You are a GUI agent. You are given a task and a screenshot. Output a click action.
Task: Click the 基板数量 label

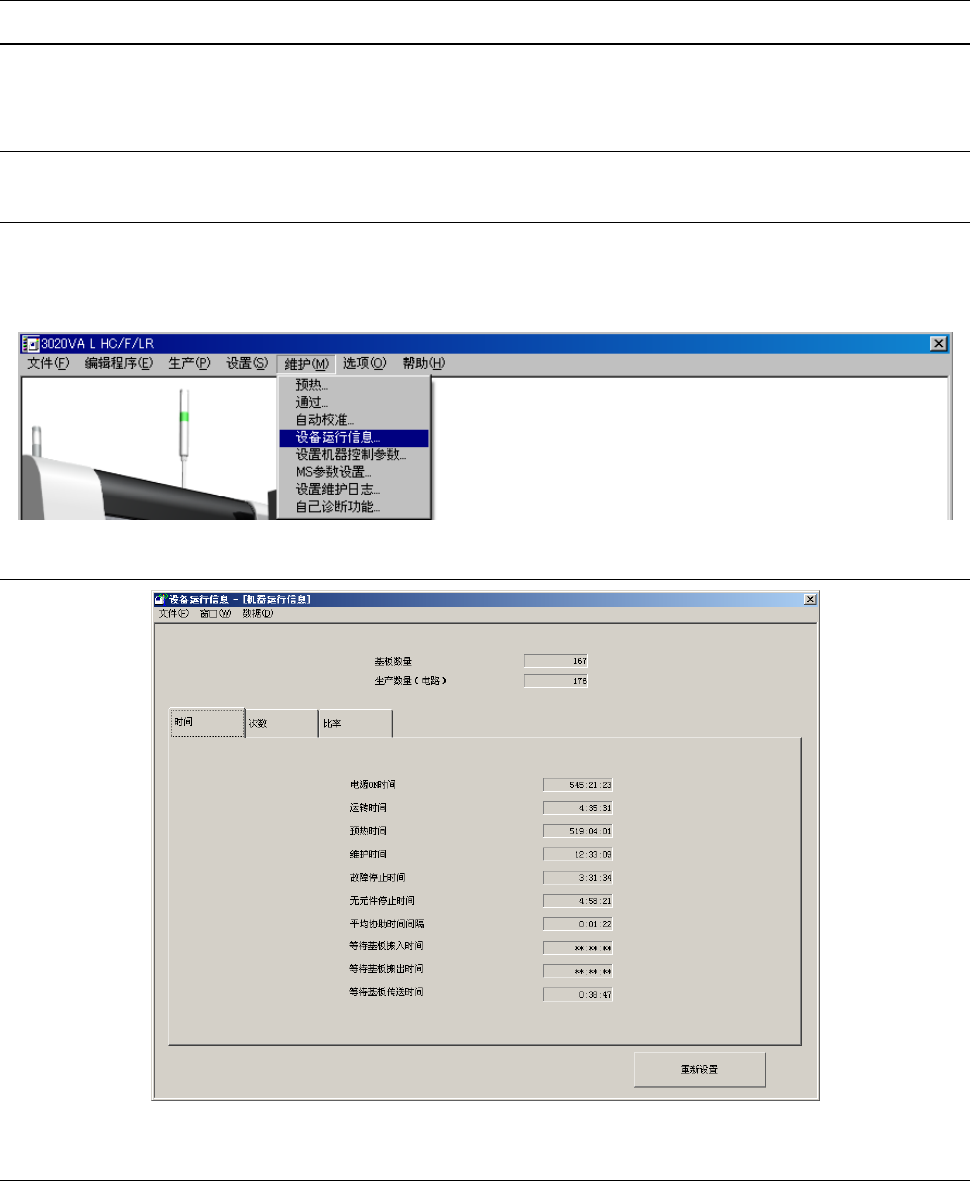[x=393, y=661]
